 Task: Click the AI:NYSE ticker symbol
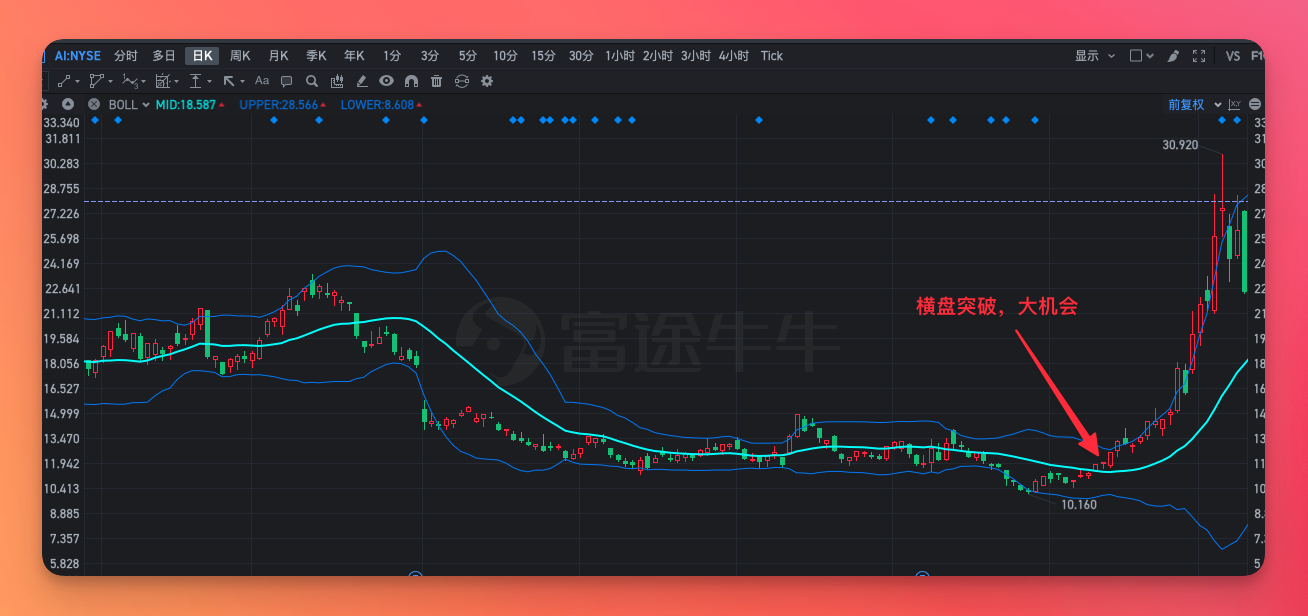(78, 56)
